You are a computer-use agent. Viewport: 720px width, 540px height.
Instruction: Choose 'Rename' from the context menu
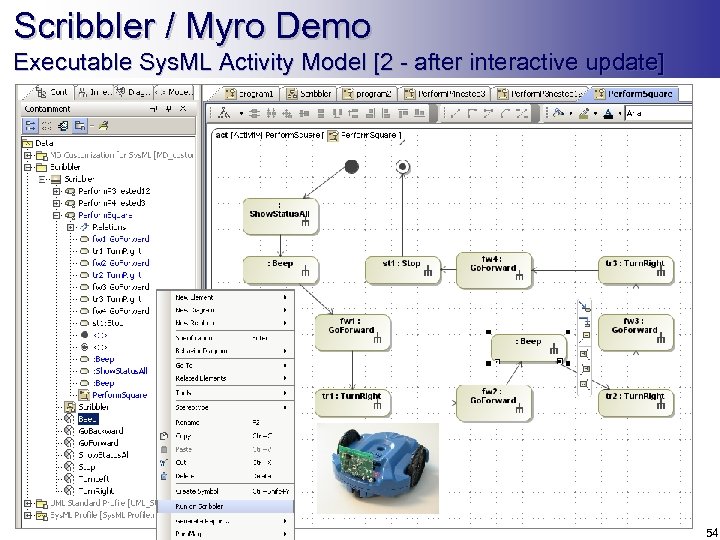pyautogui.click(x=225, y=422)
